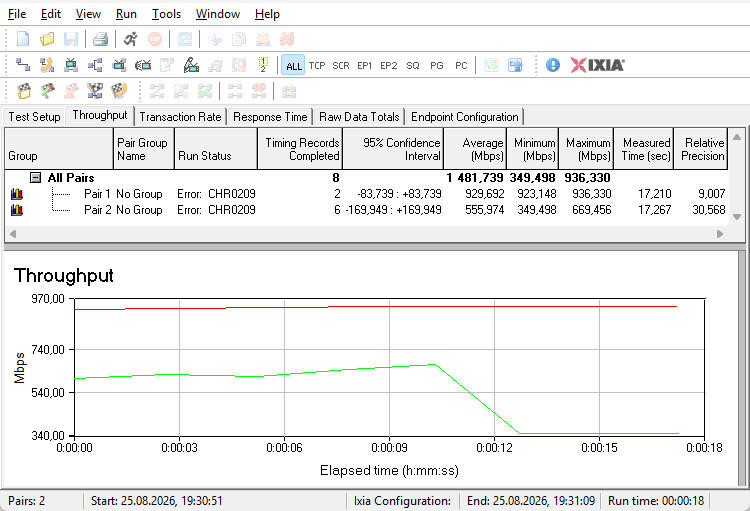Open the Run menu
The image size is (750, 511).
(126, 14)
